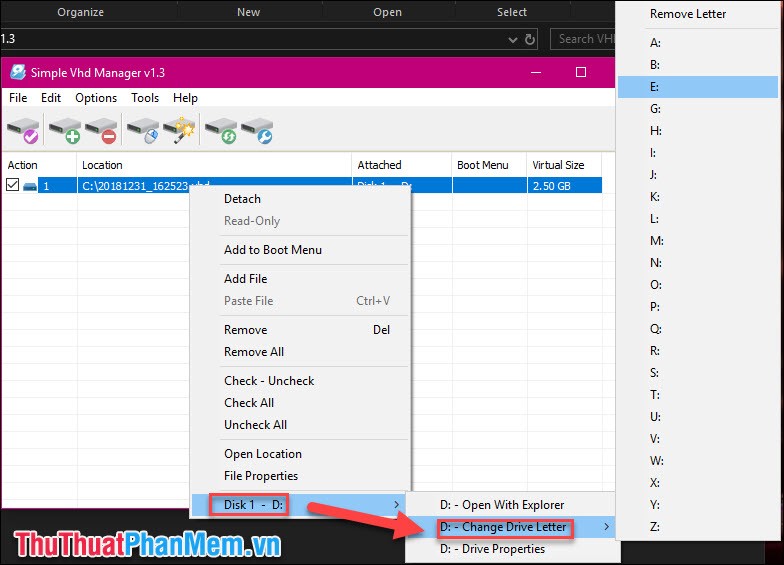Choose D: - Open With Explorer
The image size is (784, 565).
click(511, 505)
